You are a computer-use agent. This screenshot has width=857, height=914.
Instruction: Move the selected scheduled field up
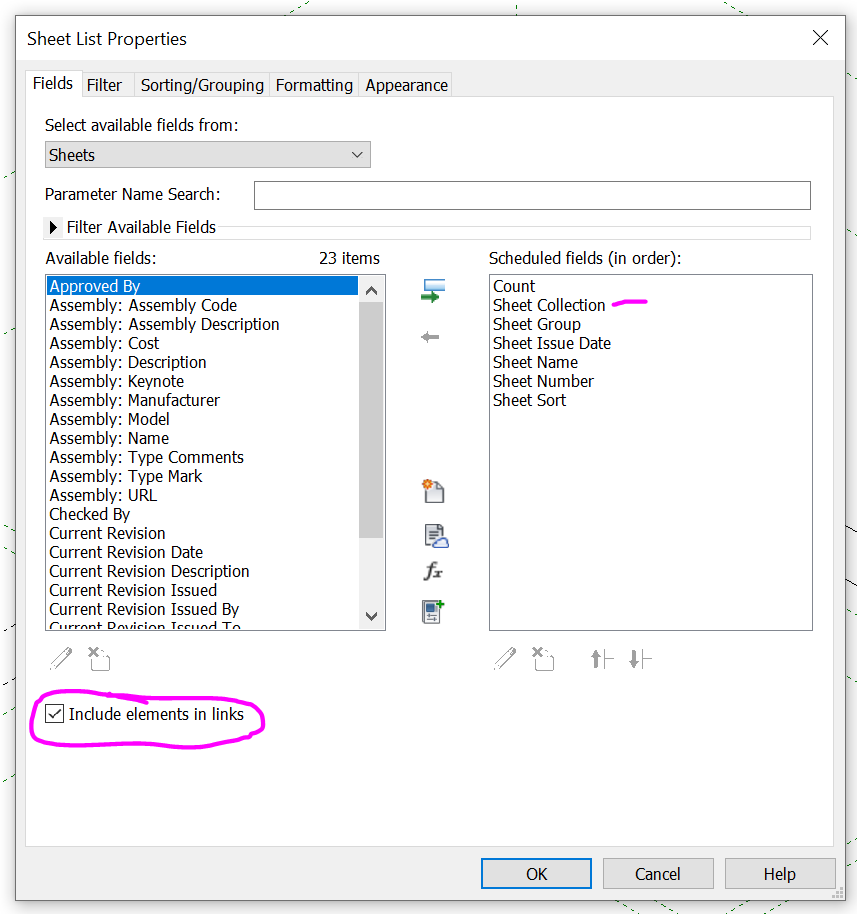pyautogui.click(x=601, y=659)
